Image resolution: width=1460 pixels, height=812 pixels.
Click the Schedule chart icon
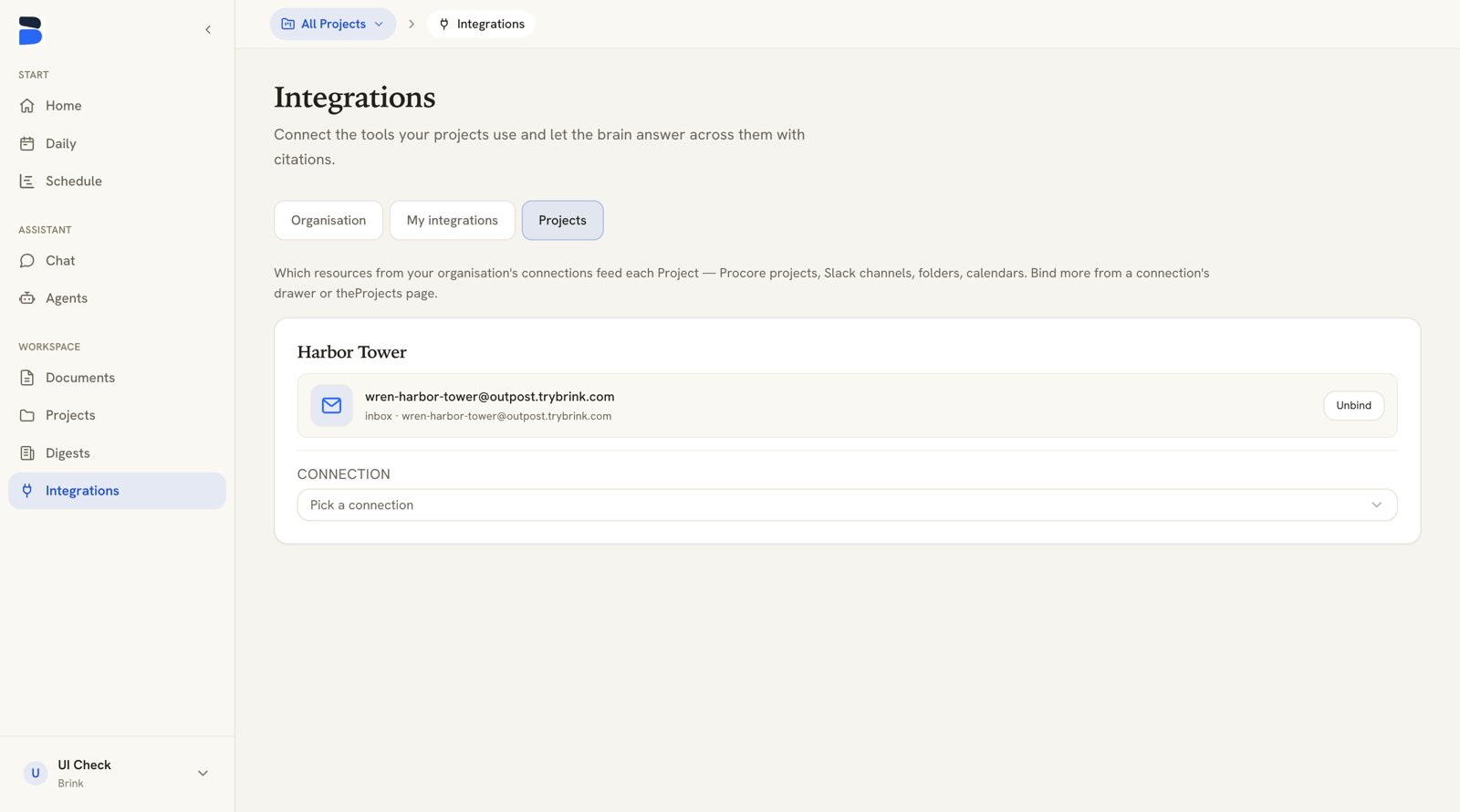pos(27,182)
